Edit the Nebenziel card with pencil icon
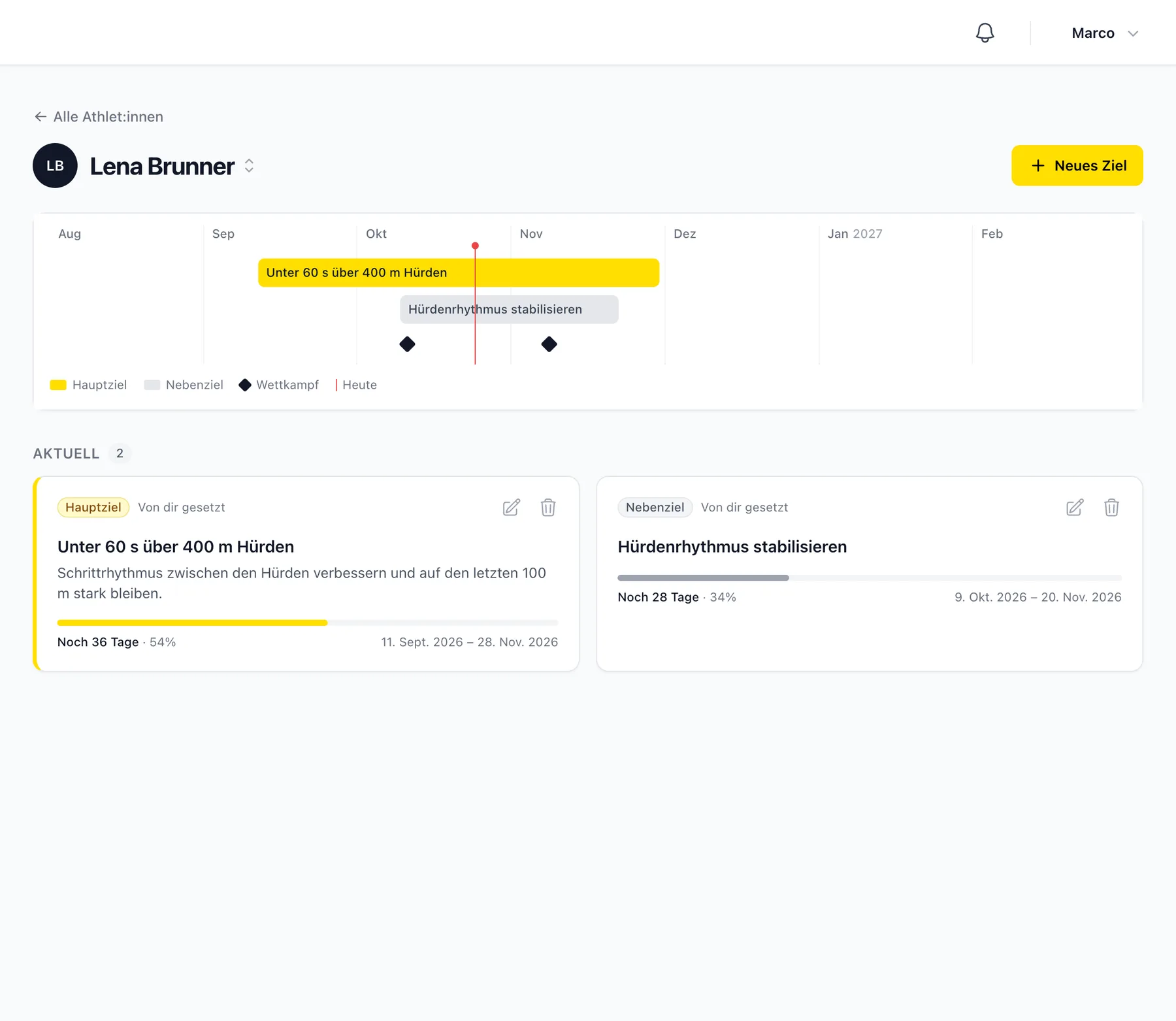The image size is (1176, 1021). (1075, 508)
